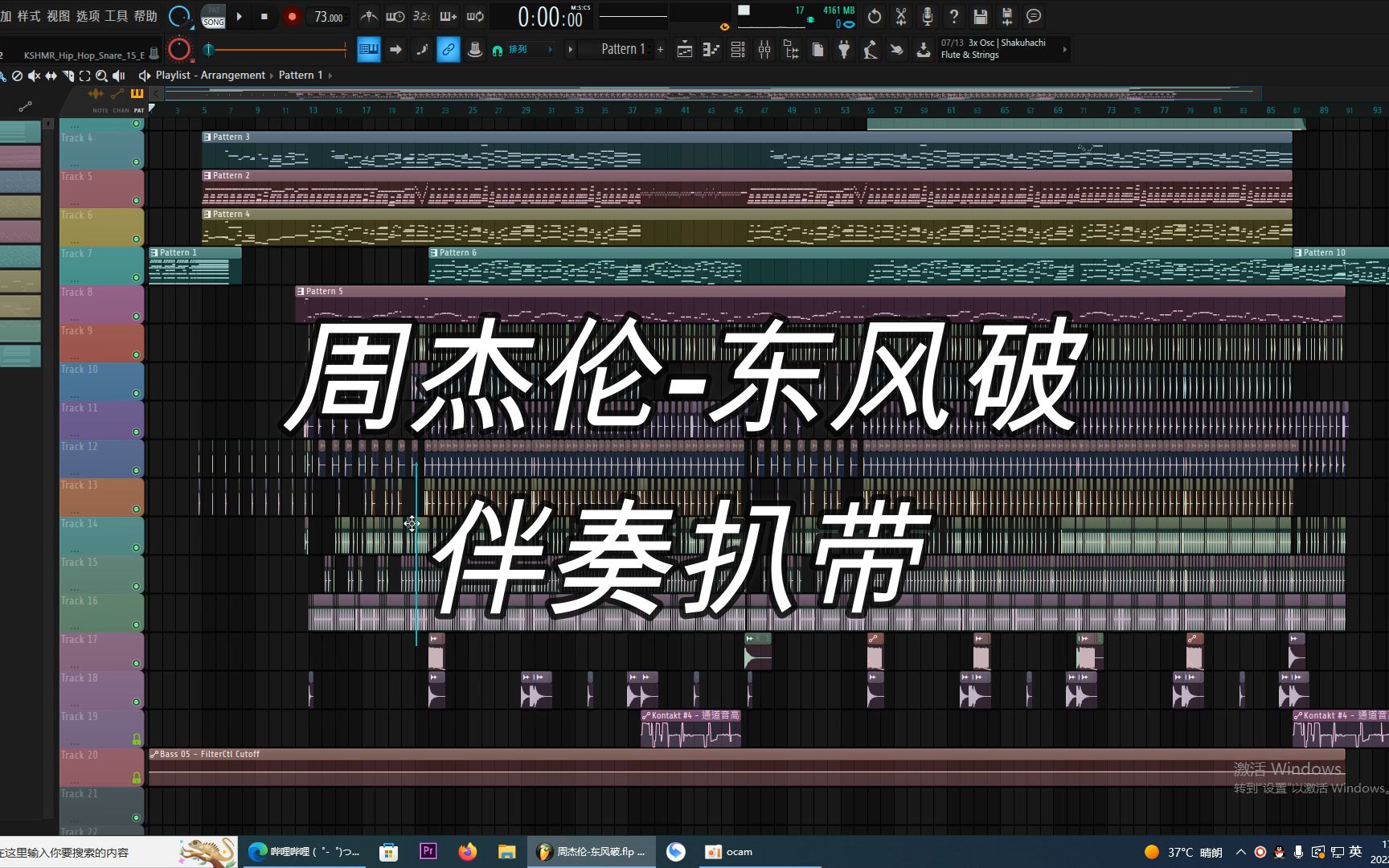Open the chat bubble news icon
The width and height of the screenshot is (1389, 868).
coord(1034,16)
